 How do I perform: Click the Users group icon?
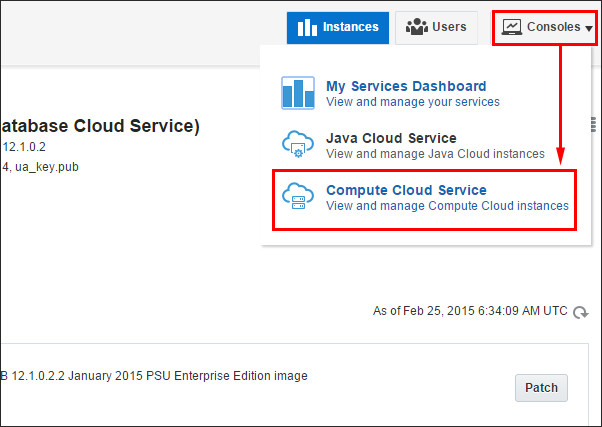pyautogui.click(x=417, y=27)
